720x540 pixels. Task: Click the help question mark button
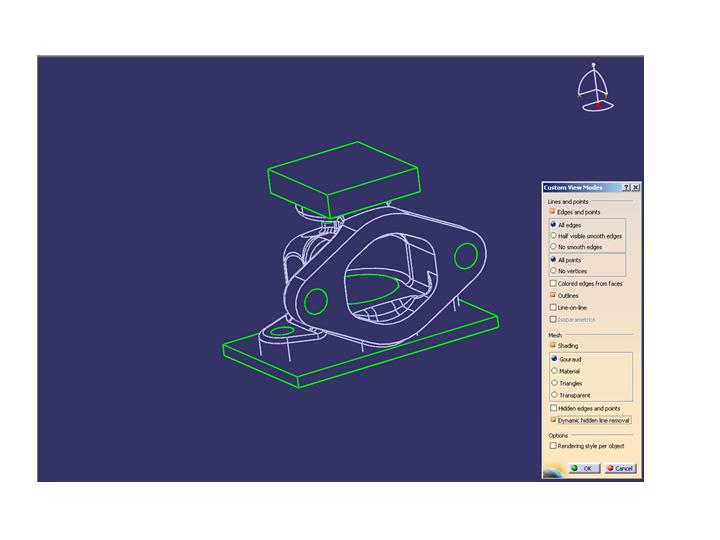click(627, 187)
